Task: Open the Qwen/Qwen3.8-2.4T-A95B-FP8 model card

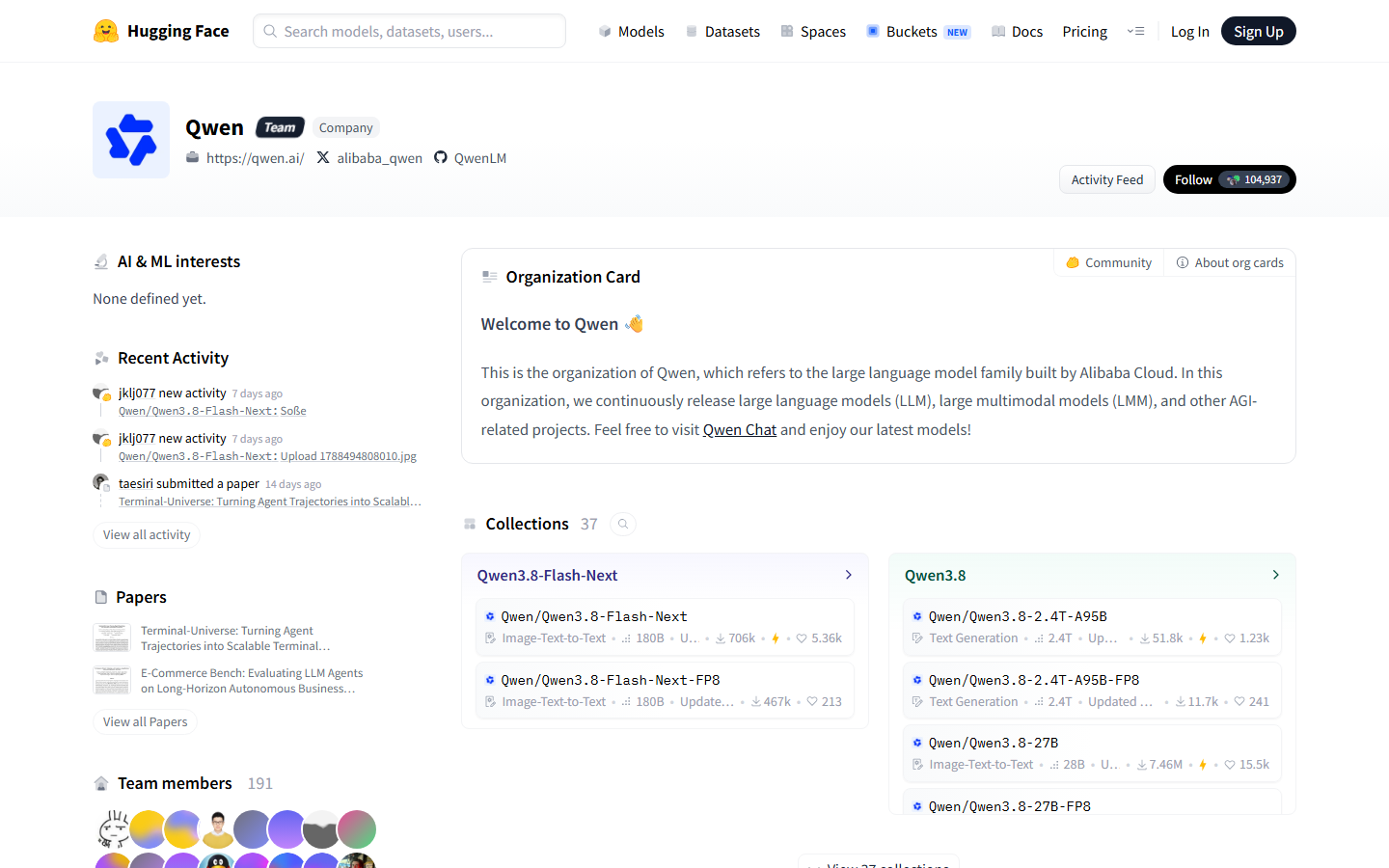Action: pos(1092,691)
